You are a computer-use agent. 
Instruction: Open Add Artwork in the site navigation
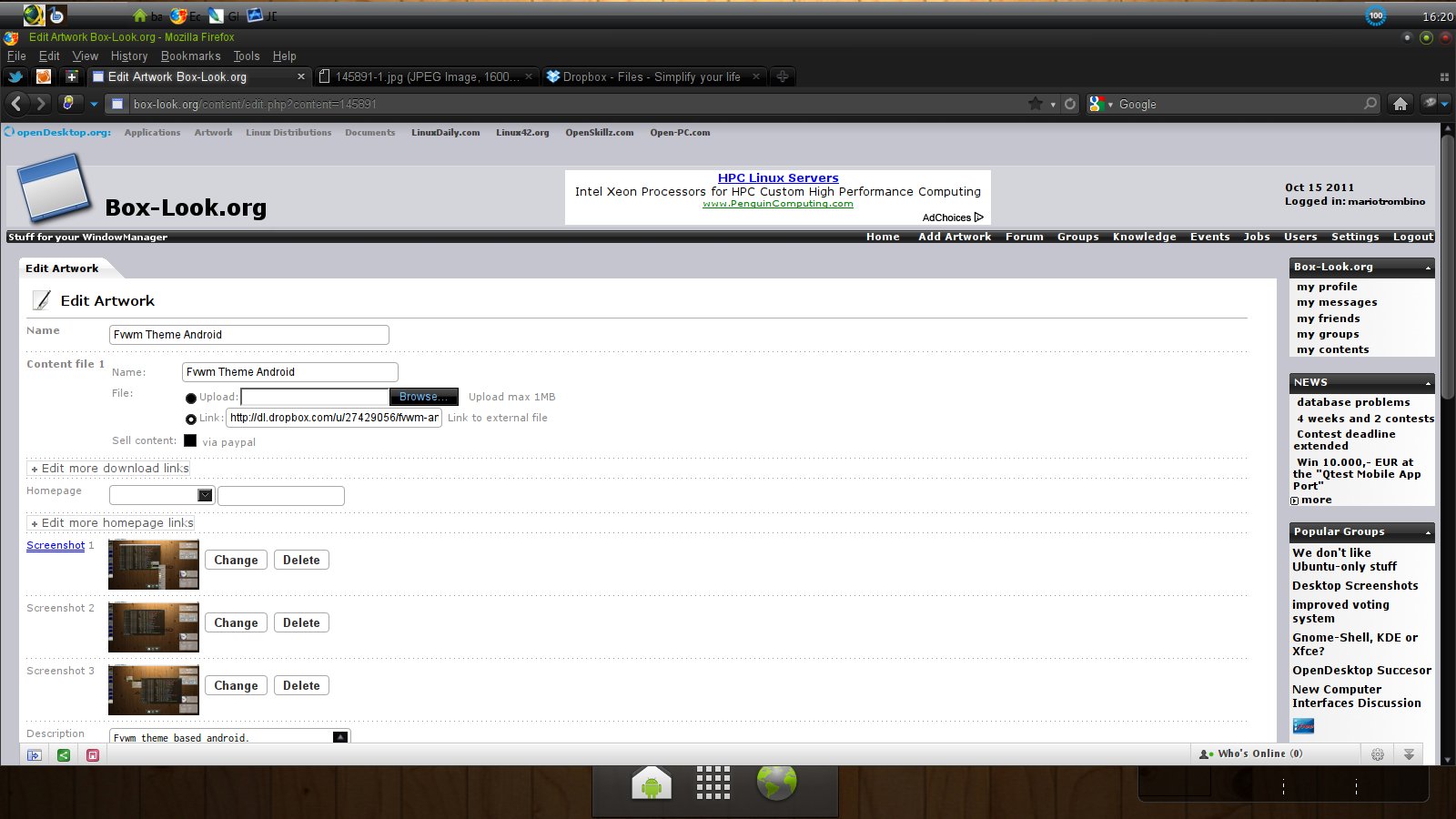955,237
